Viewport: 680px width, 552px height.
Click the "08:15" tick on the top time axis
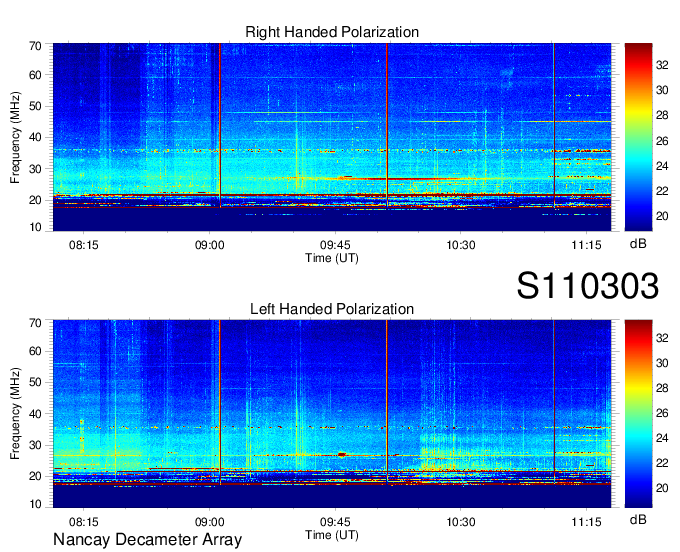(84, 245)
